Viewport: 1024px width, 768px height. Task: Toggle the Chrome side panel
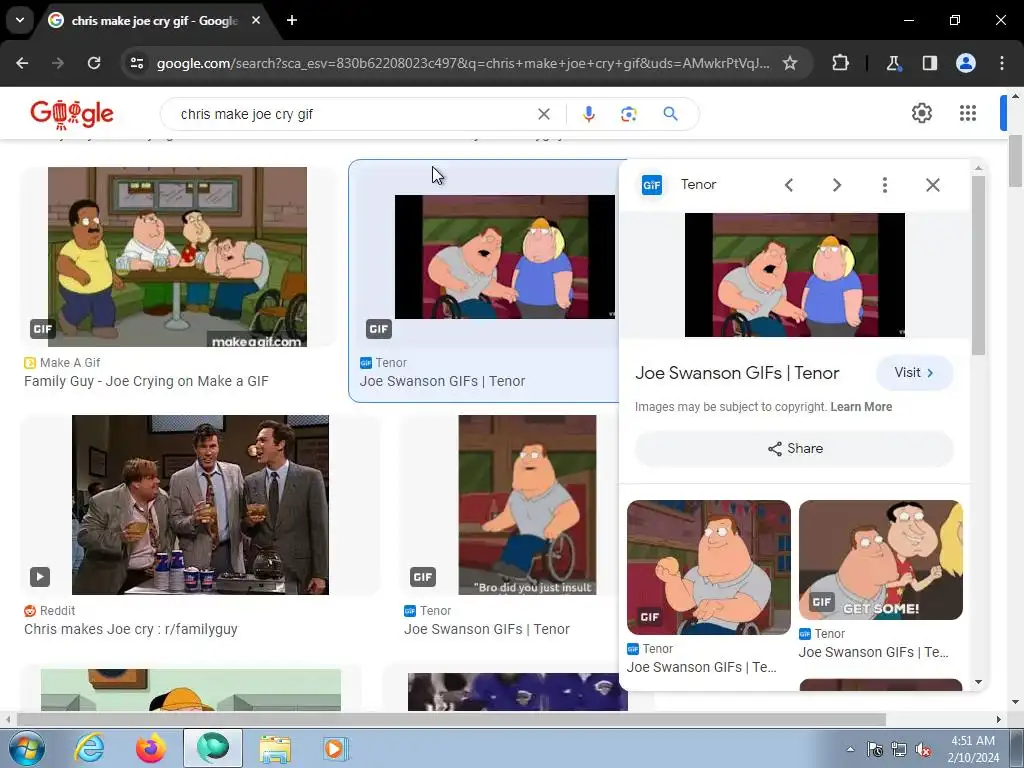point(929,63)
